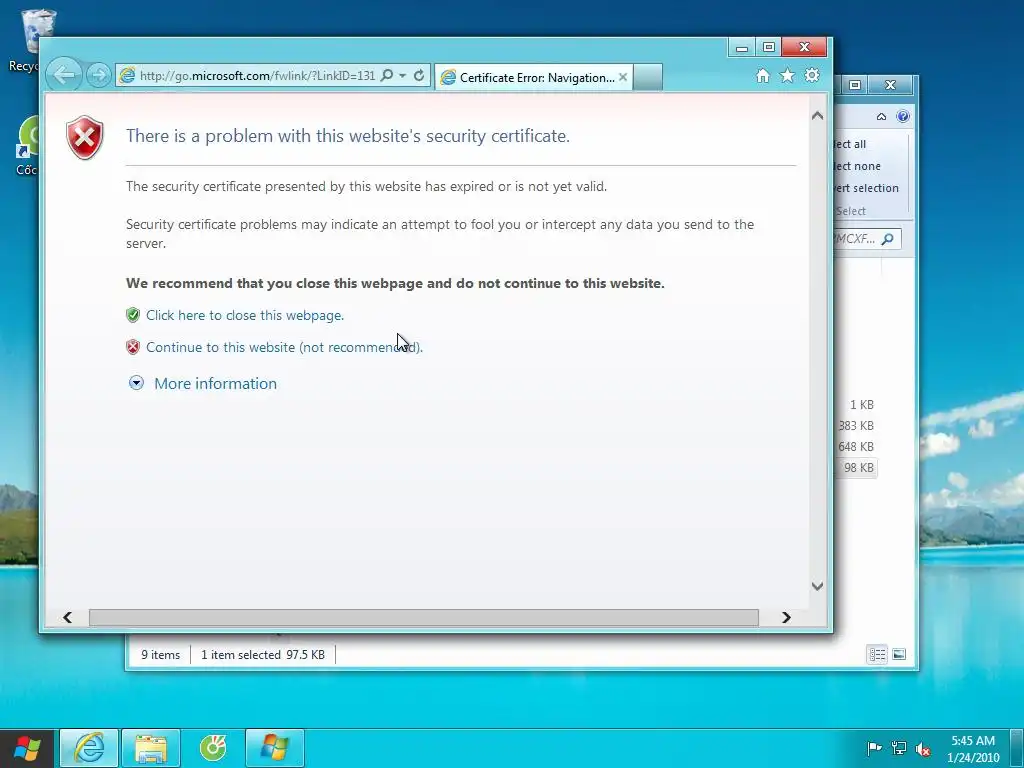Click the page heading about security certificate
Screen dimensions: 1024x768
click(x=348, y=136)
